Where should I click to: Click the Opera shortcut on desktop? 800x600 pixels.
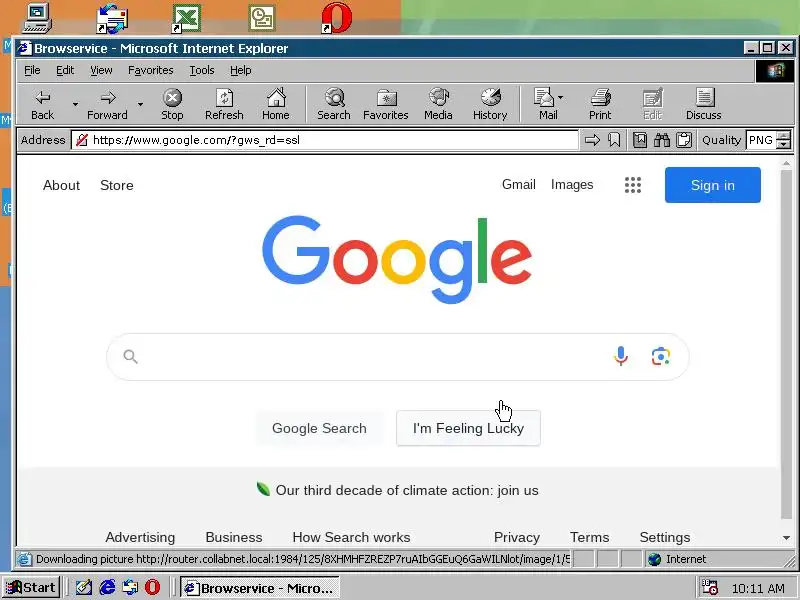336,18
